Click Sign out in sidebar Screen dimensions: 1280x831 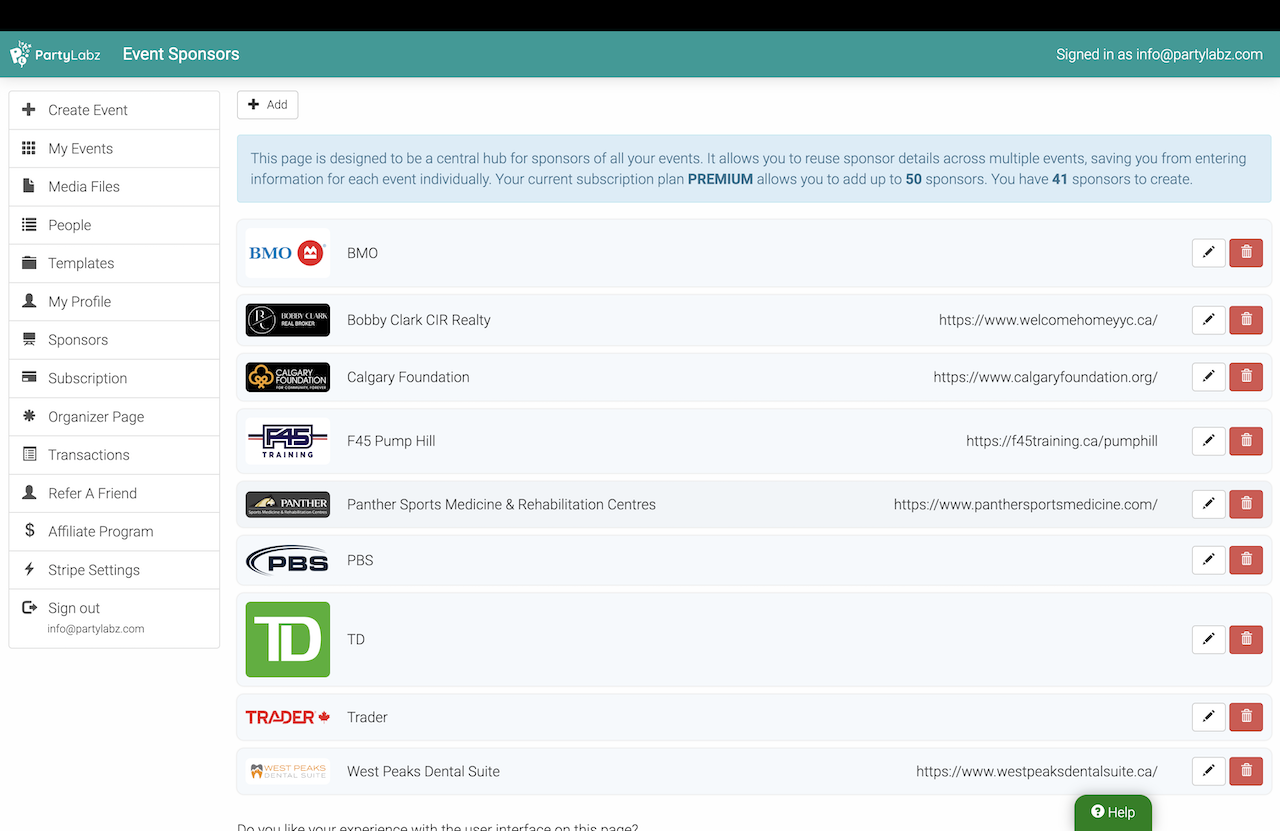click(x=114, y=617)
